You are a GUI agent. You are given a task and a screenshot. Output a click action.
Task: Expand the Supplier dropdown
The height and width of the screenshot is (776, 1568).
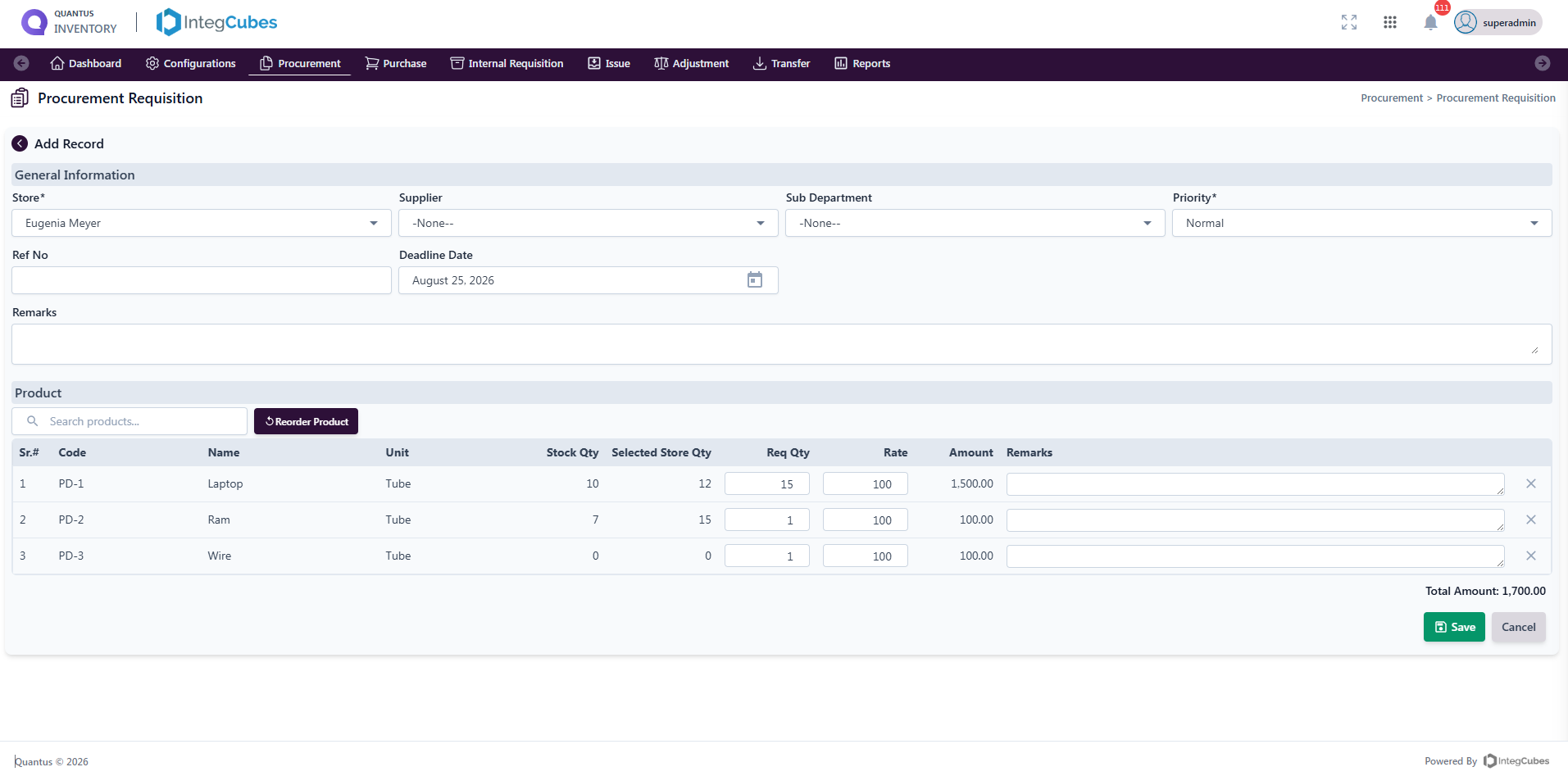589,223
